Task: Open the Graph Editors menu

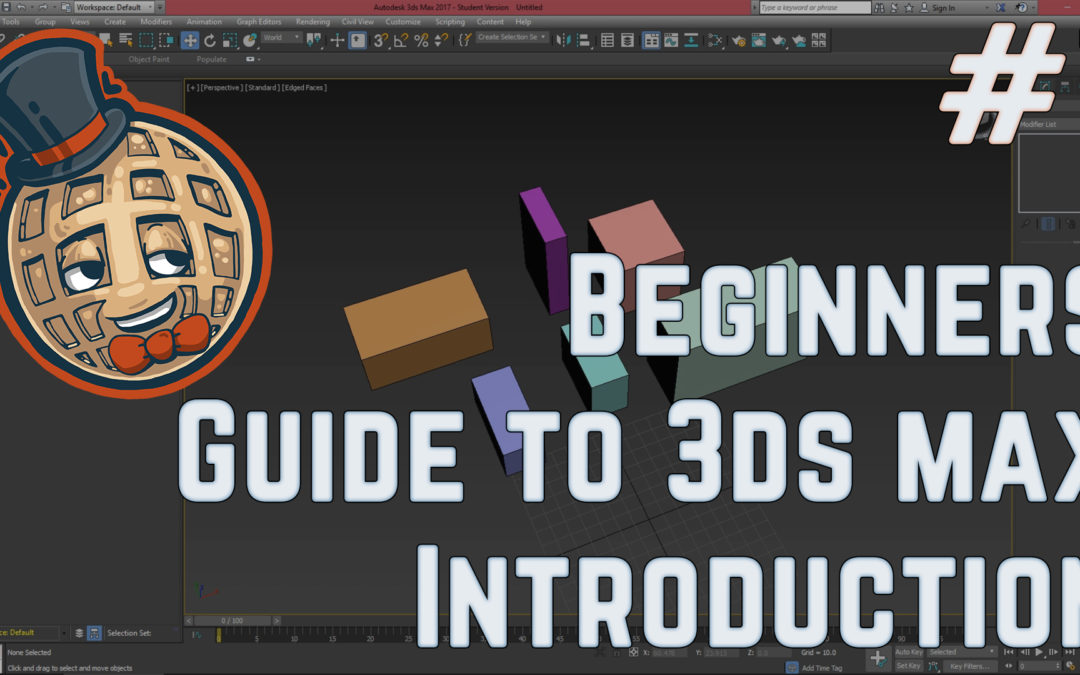Action: pos(259,21)
